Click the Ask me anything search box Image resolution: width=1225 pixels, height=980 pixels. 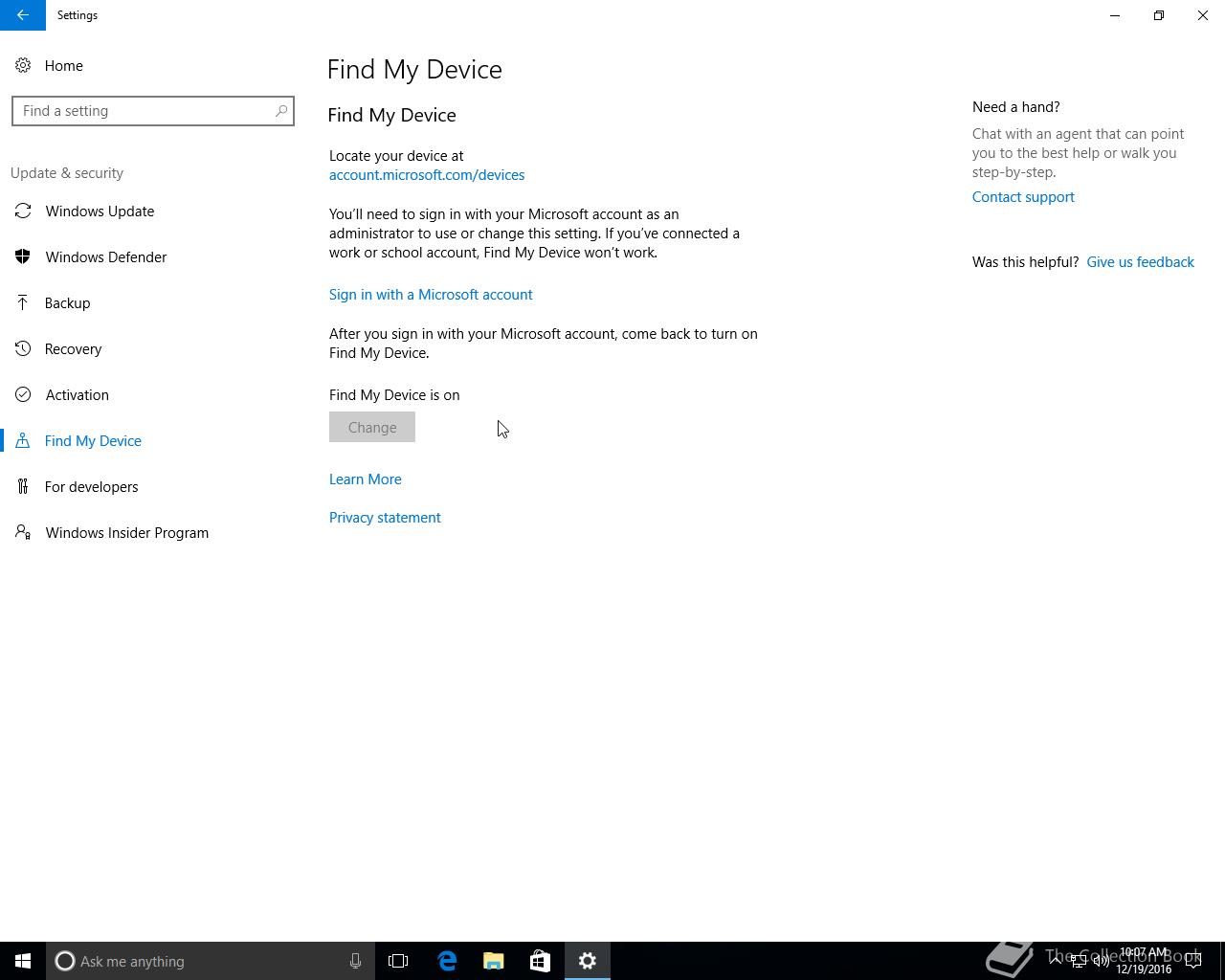(x=211, y=961)
